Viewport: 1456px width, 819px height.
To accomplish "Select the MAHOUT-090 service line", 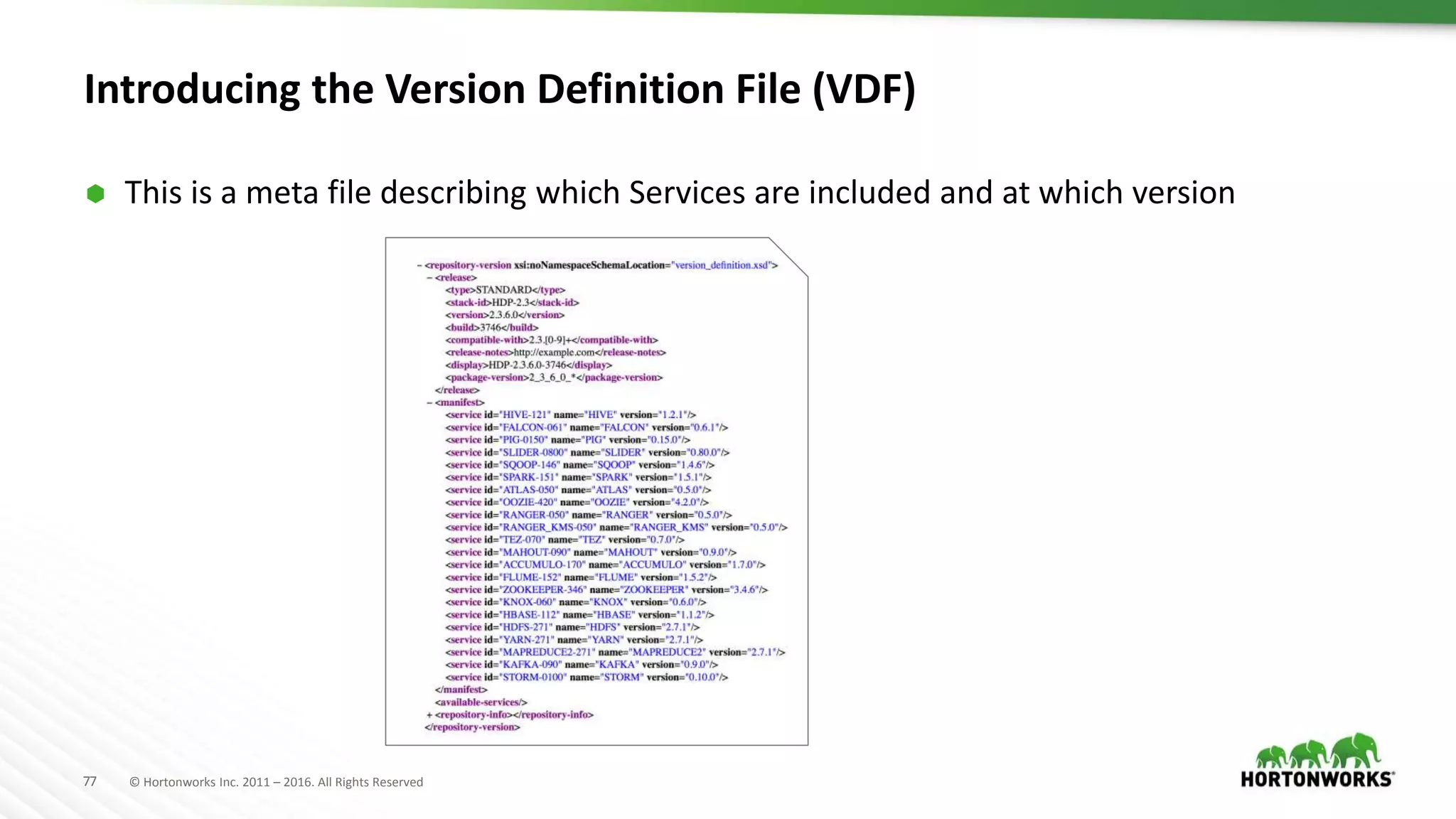I will 591,552.
